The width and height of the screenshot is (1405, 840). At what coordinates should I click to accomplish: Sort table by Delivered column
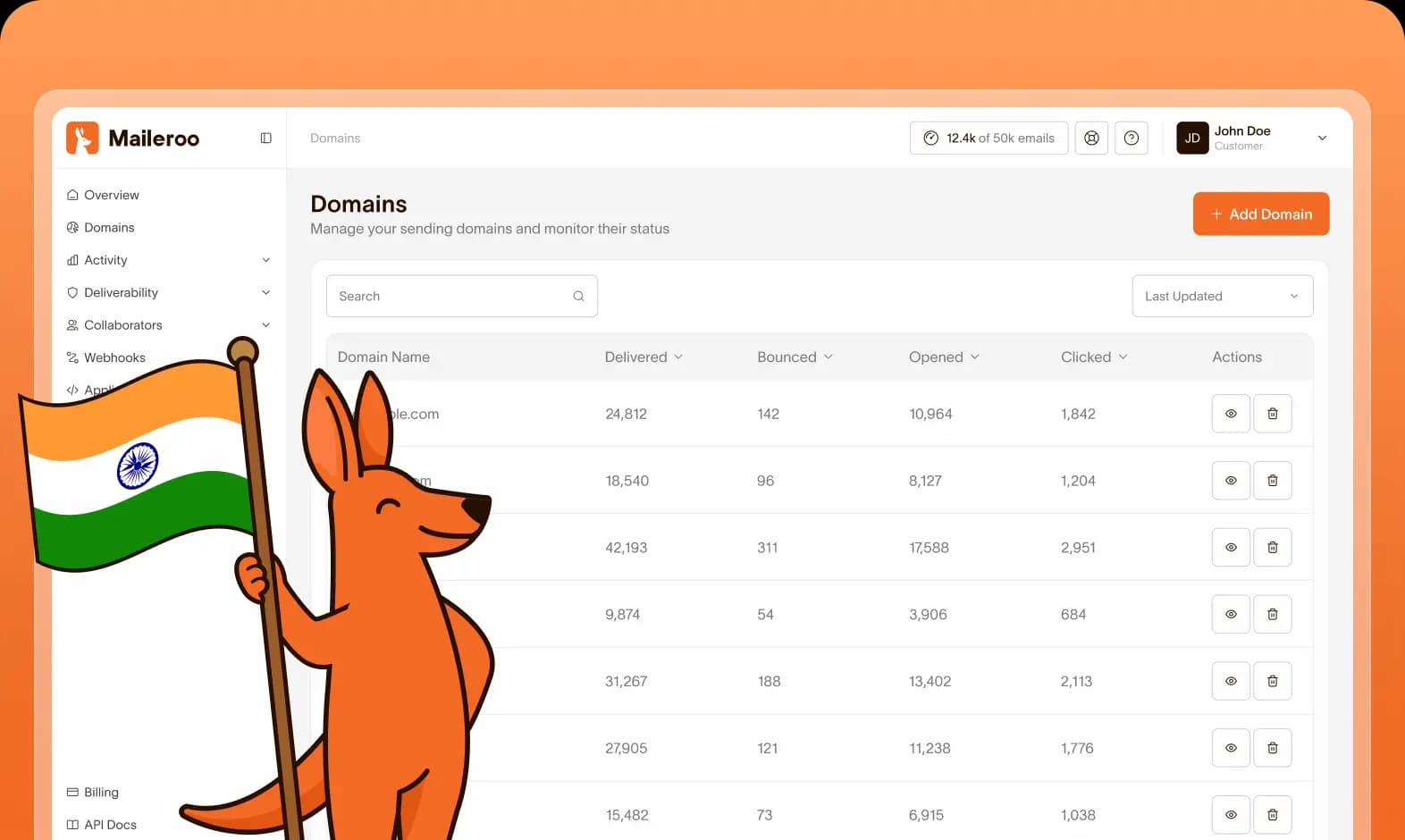coord(644,357)
